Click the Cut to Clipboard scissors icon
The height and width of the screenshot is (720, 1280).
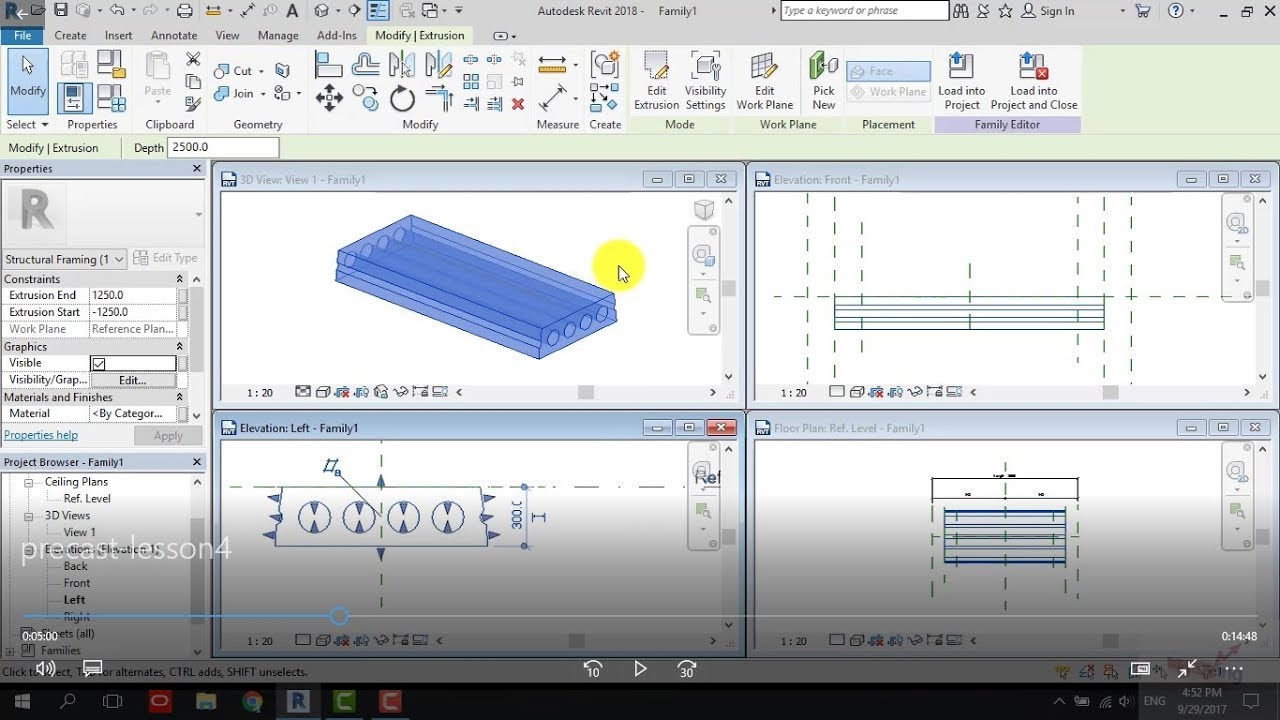point(193,59)
